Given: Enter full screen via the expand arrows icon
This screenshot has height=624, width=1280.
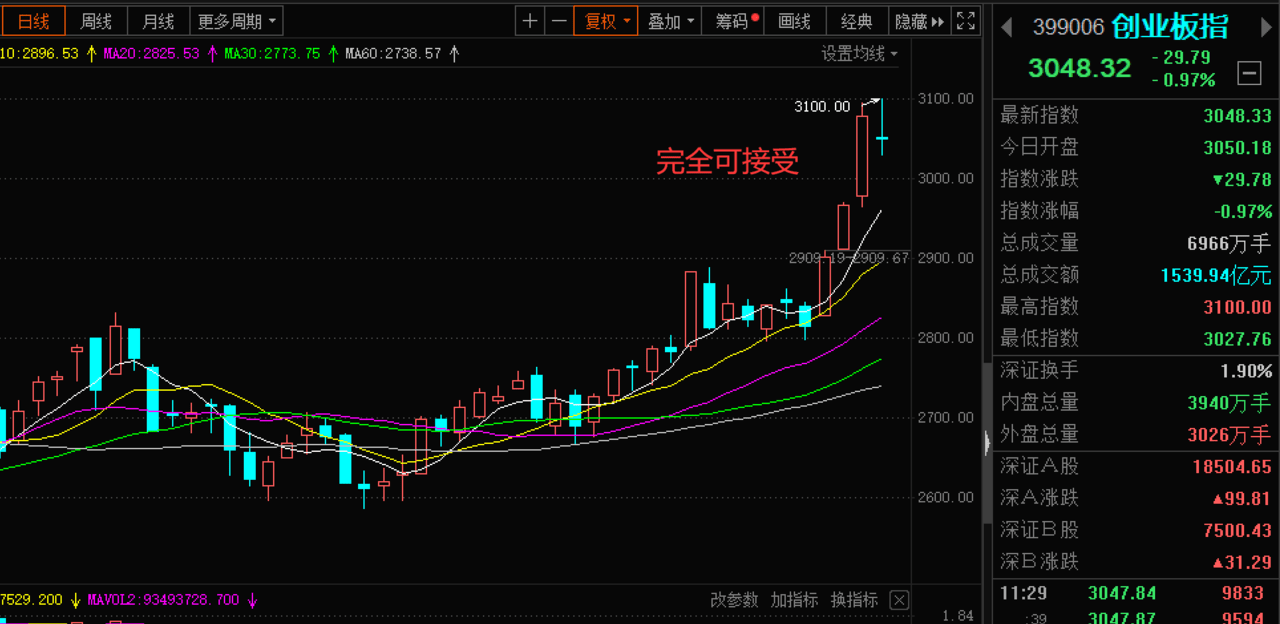Looking at the screenshot, I should tap(965, 20).
